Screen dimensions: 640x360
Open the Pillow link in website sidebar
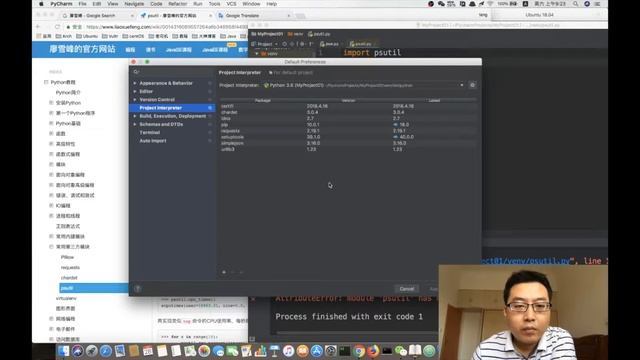pyautogui.click(x=67, y=257)
